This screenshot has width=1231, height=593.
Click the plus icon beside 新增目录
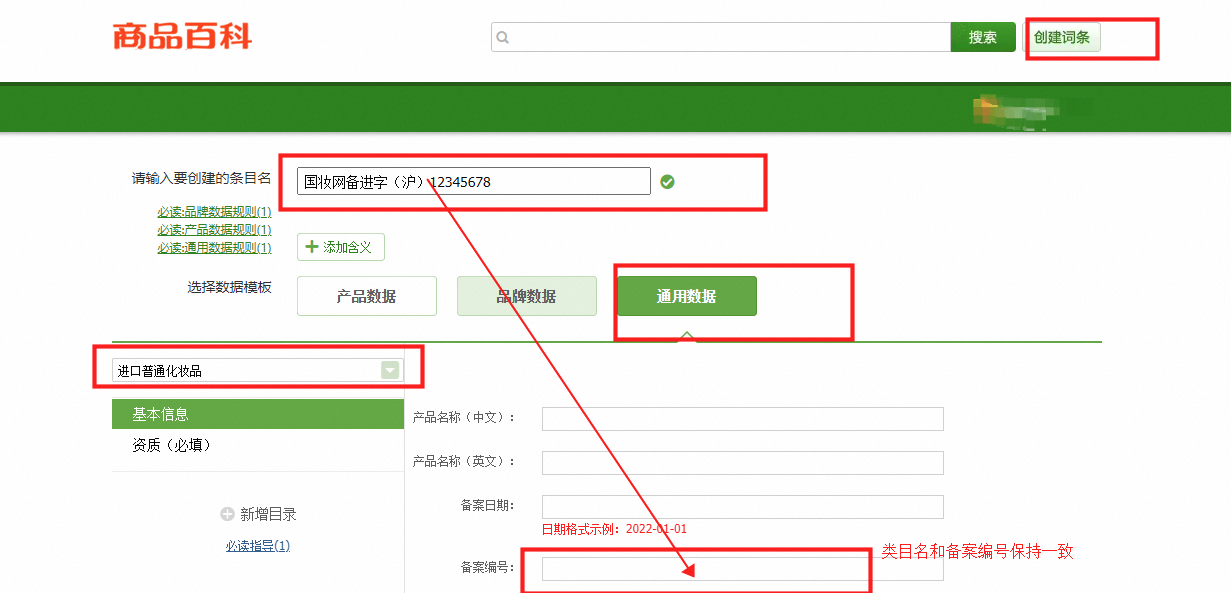click(227, 514)
